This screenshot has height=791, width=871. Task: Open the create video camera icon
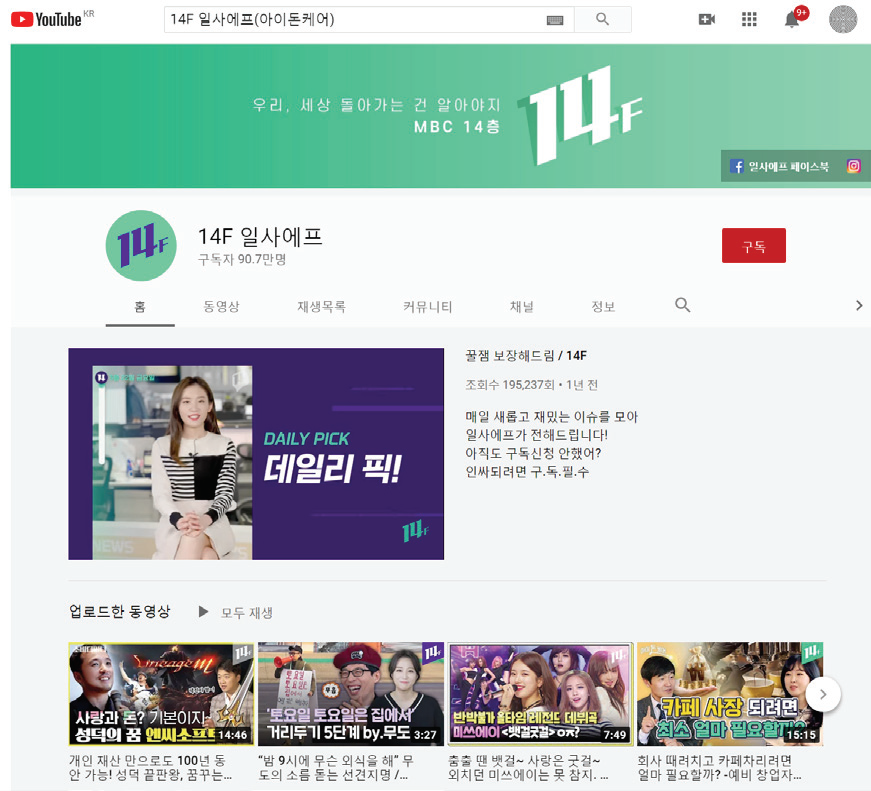[707, 19]
